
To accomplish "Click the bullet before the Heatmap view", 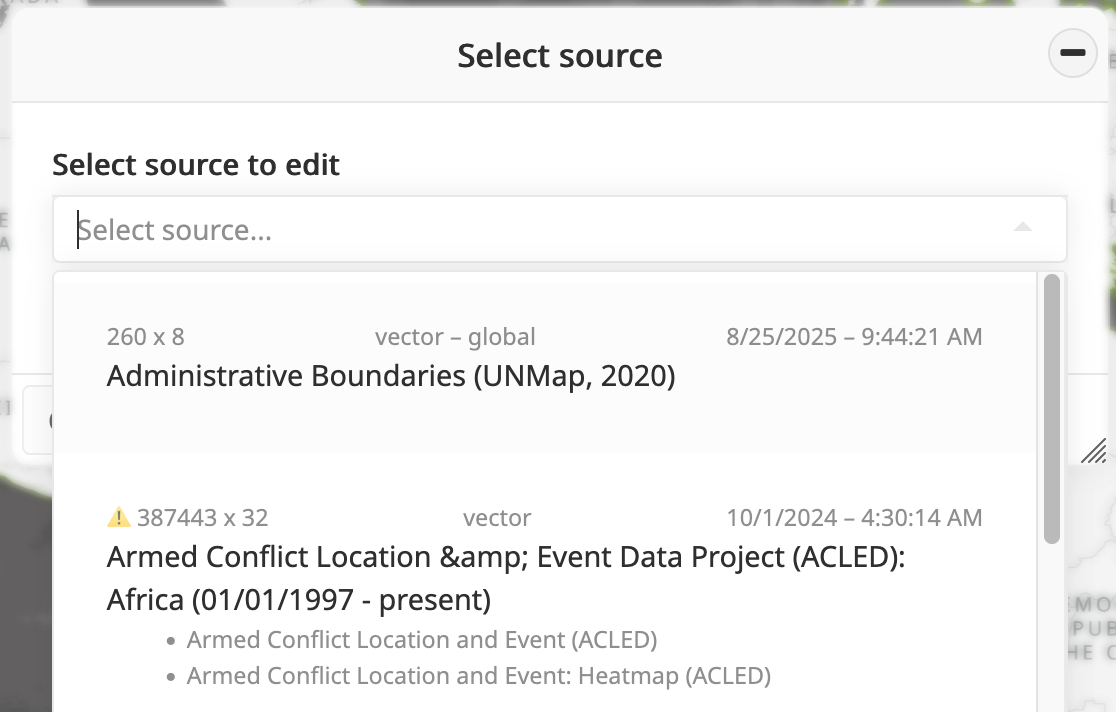I will pos(173,677).
